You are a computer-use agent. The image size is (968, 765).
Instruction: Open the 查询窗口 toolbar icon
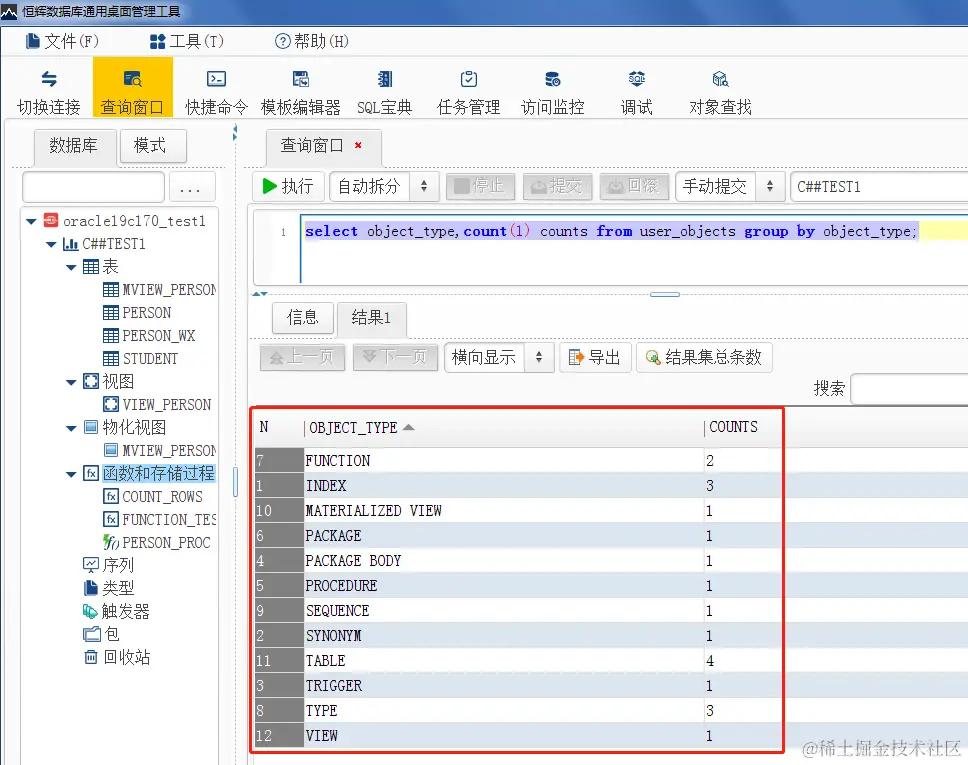click(133, 79)
